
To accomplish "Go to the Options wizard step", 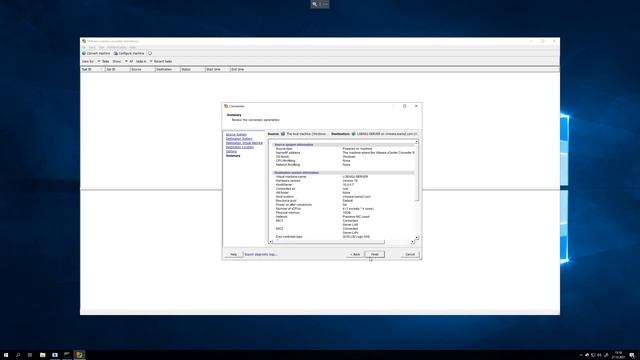I will [231, 151].
